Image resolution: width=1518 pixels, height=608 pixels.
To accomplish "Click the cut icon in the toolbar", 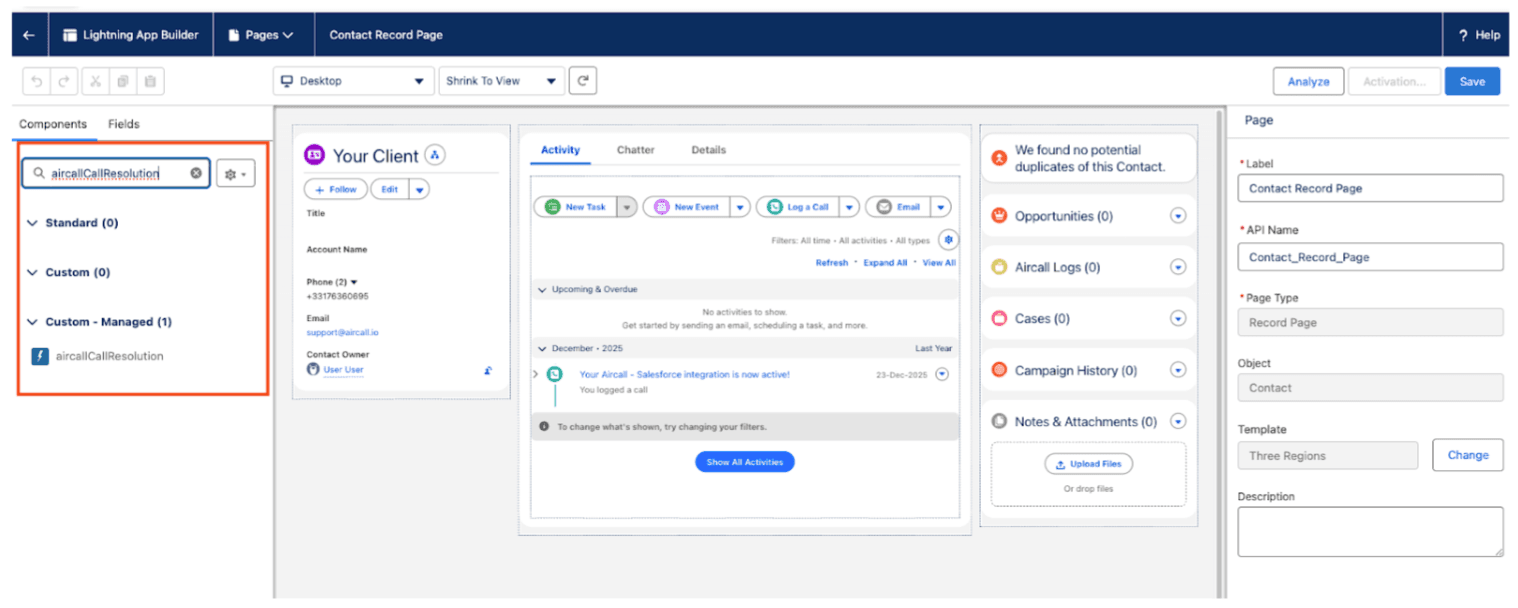I will (95, 82).
